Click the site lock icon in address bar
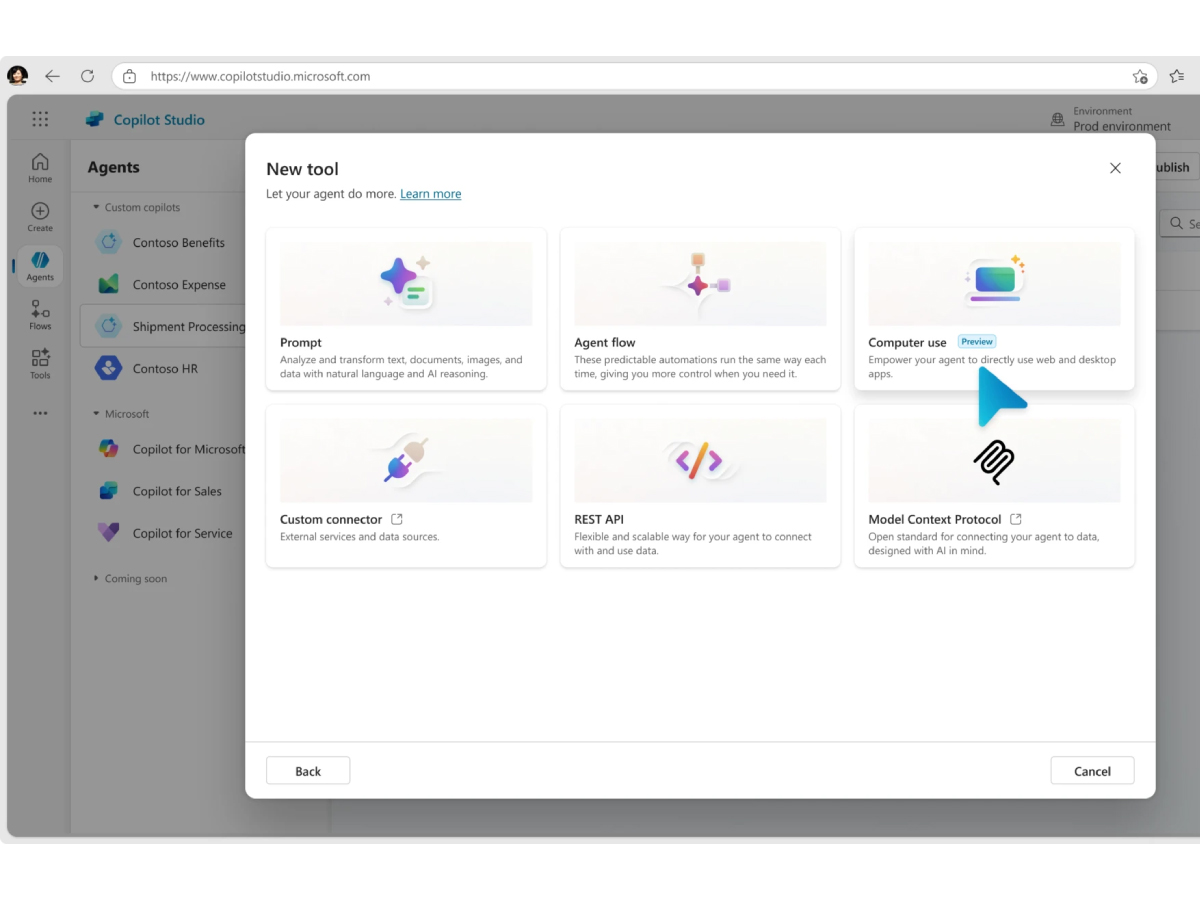This screenshot has width=1200, height=900. (x=129, y=76)
